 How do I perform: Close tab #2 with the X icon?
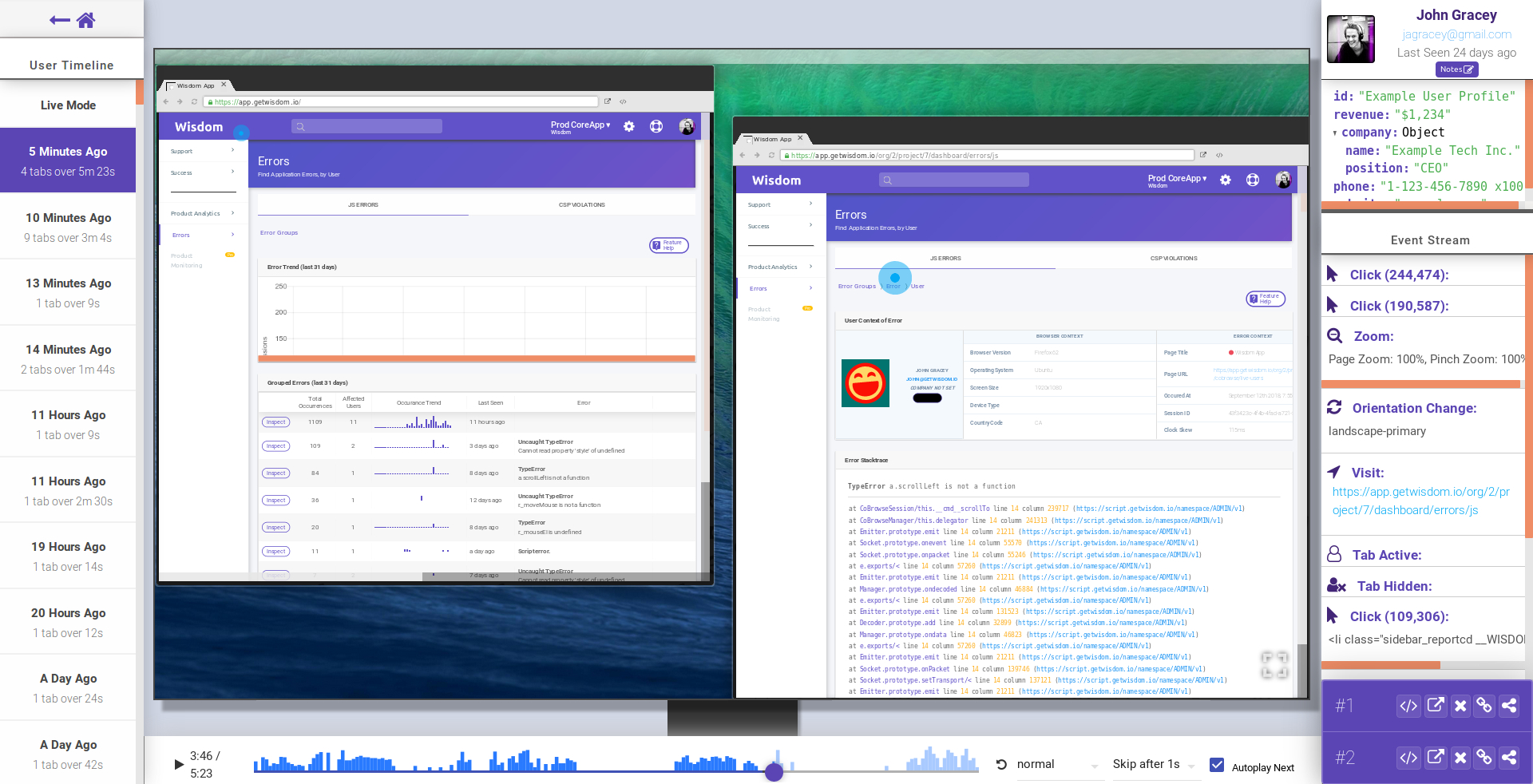[x=1460, y=758]
